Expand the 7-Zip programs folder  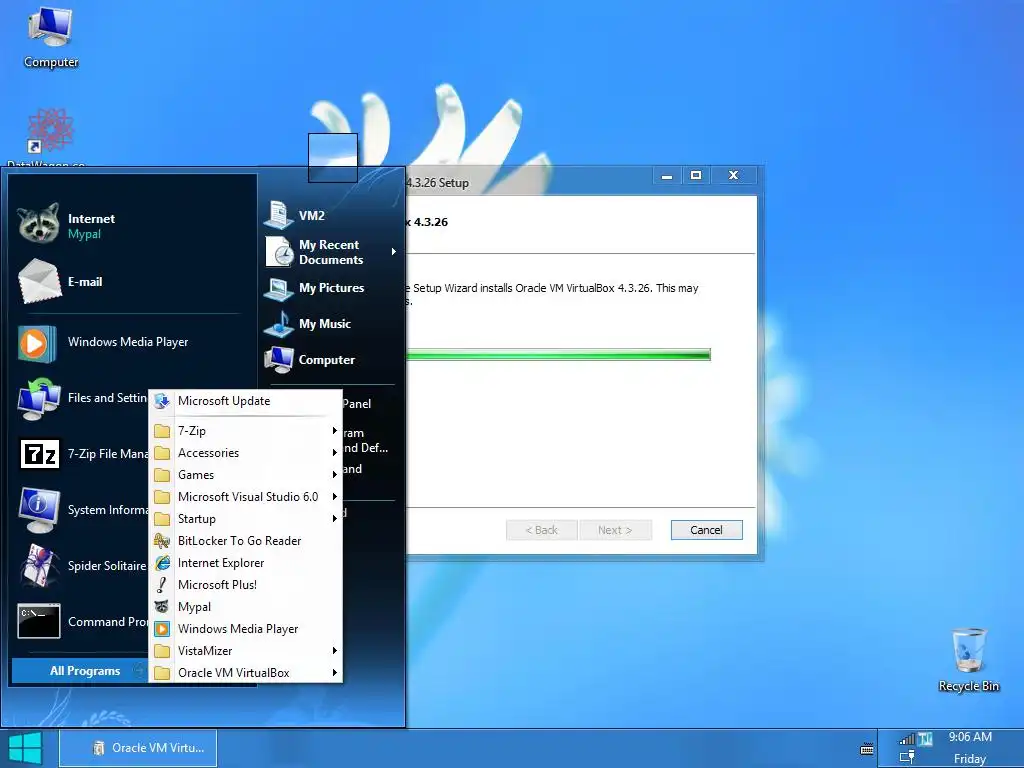click(246, 431)
